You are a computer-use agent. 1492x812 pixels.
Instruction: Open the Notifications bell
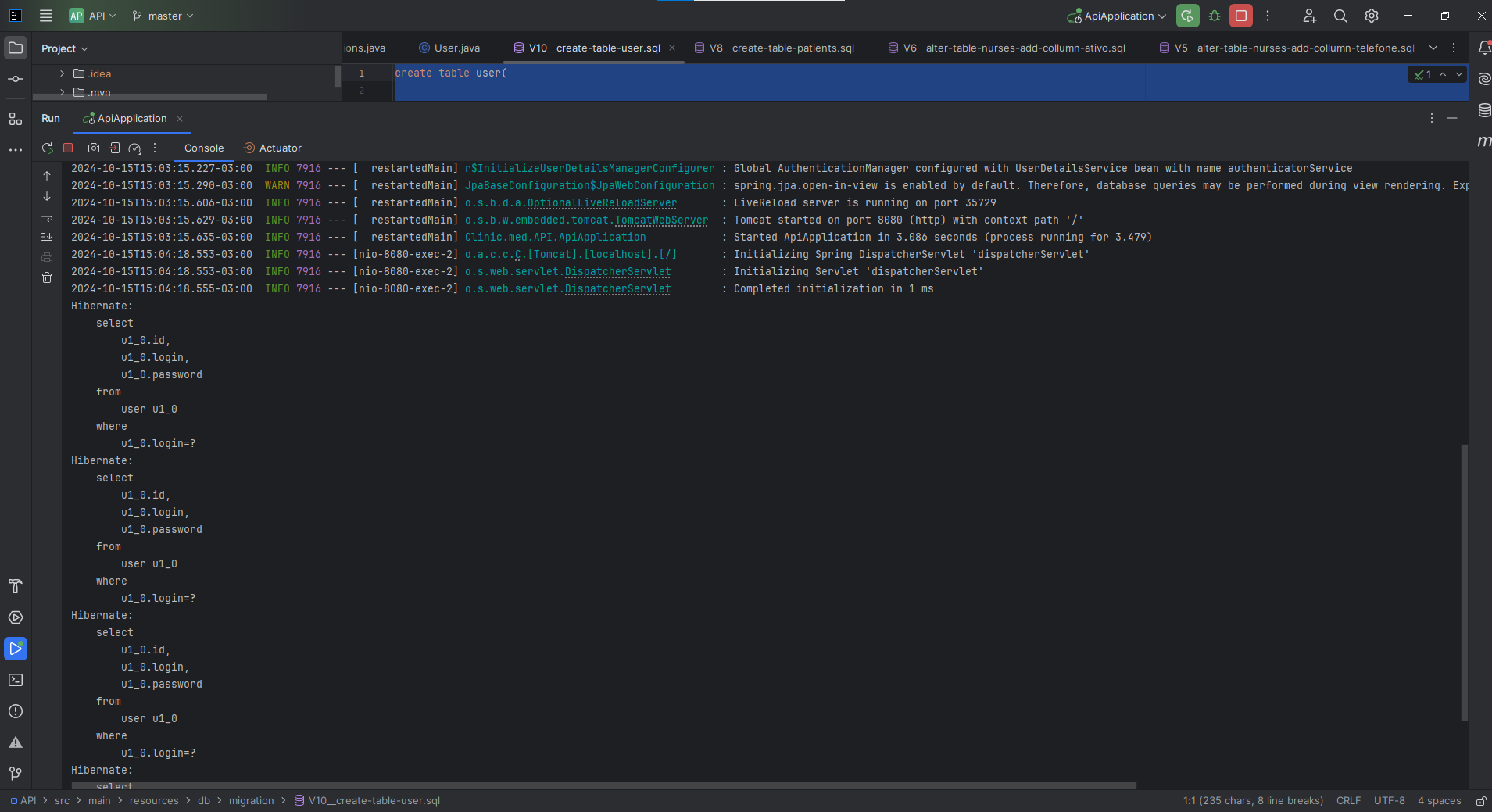(x=1484, y=48)
